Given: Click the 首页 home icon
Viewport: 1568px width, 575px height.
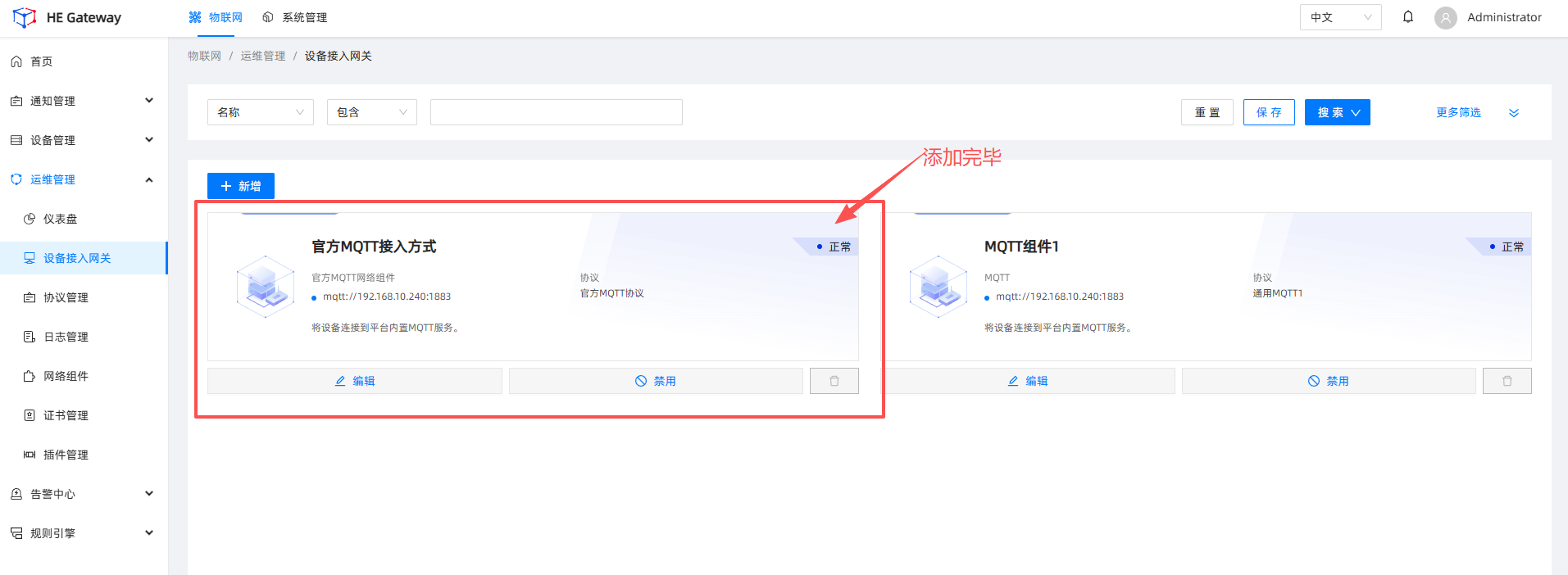Looking at the screenshot, I should (x=16, y=61).
